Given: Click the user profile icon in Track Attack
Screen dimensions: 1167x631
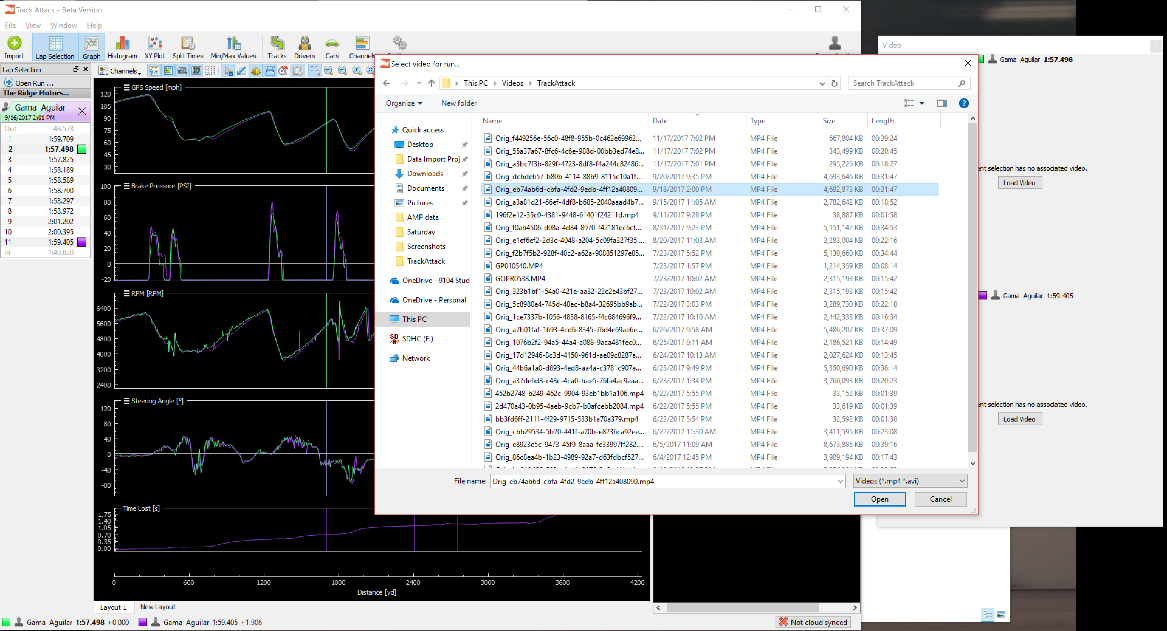Looking at the screenshot, I should pyautogui.click(x=835, y=44).
